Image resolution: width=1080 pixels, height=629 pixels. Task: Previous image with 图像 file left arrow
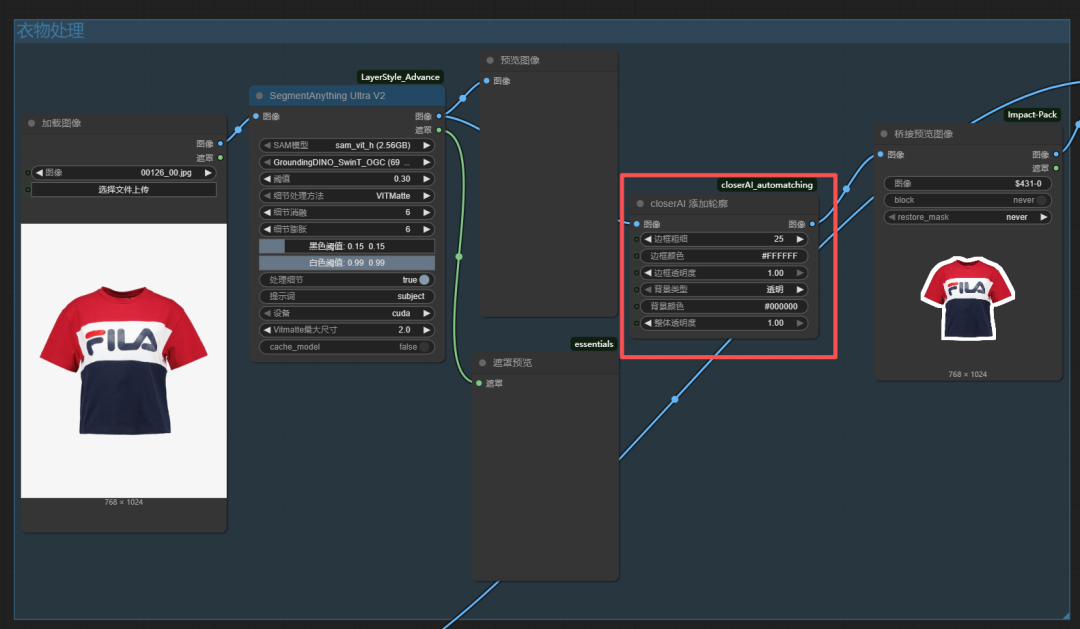click(39, 173)
